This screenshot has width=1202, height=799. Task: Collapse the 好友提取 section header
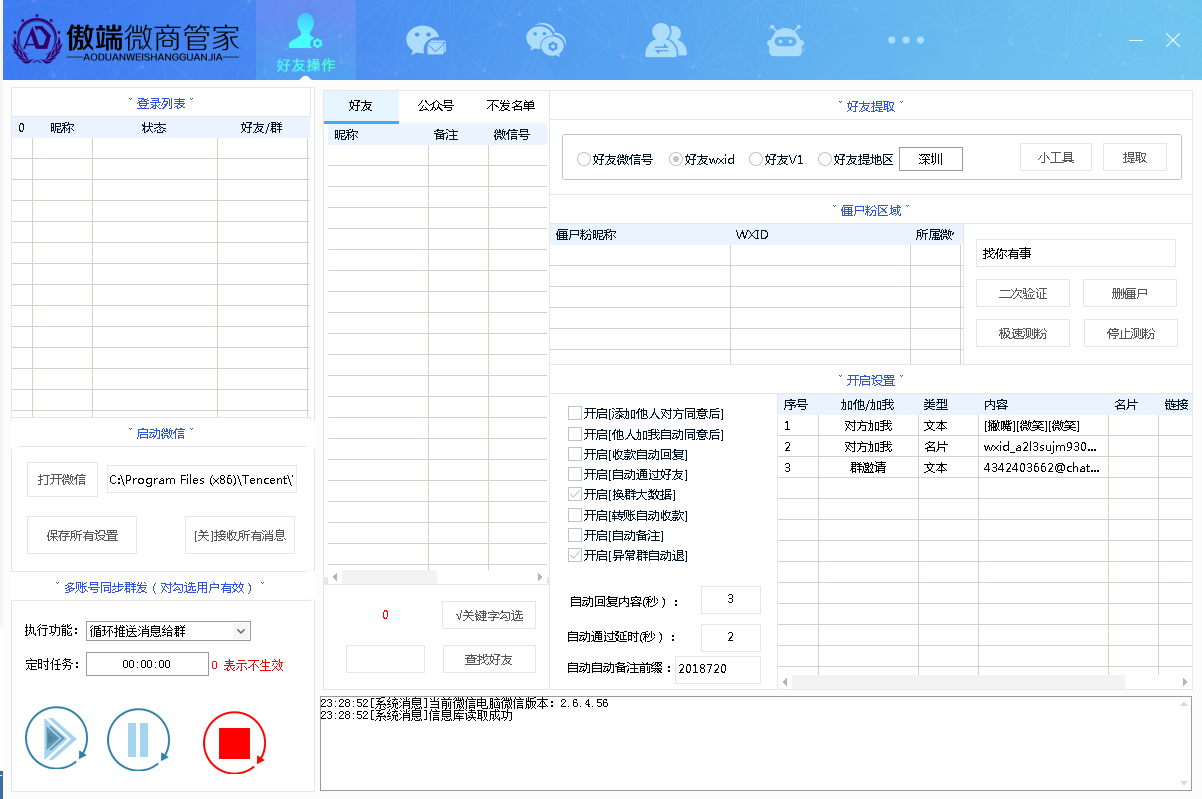871,106
